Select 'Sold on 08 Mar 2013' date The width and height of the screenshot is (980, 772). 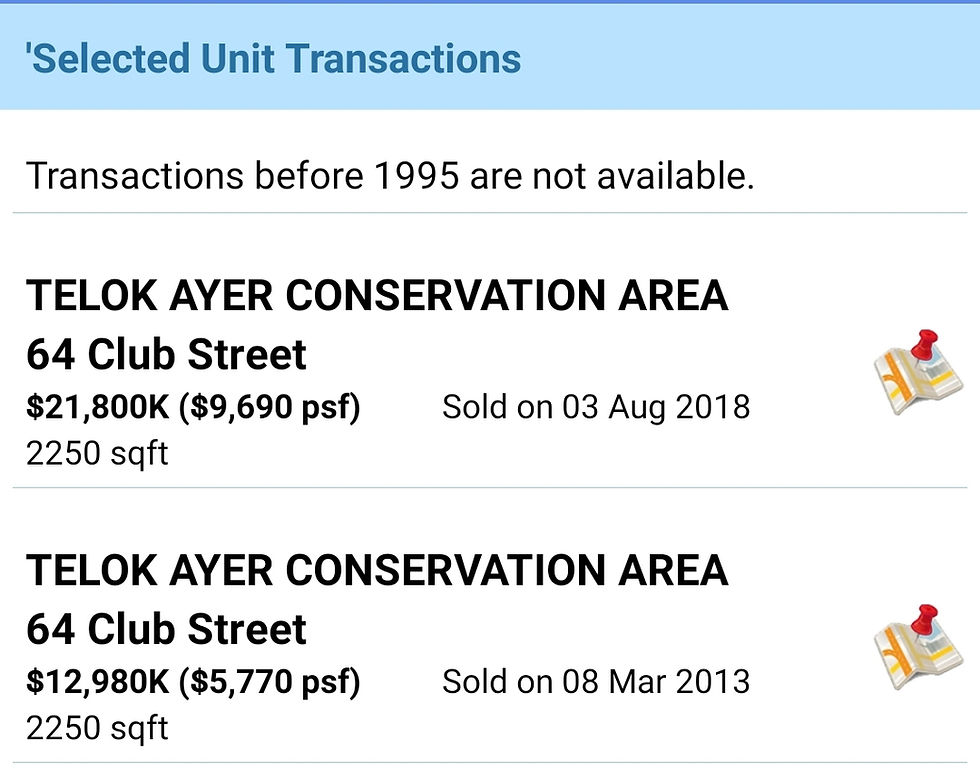[x=596, y=682]
